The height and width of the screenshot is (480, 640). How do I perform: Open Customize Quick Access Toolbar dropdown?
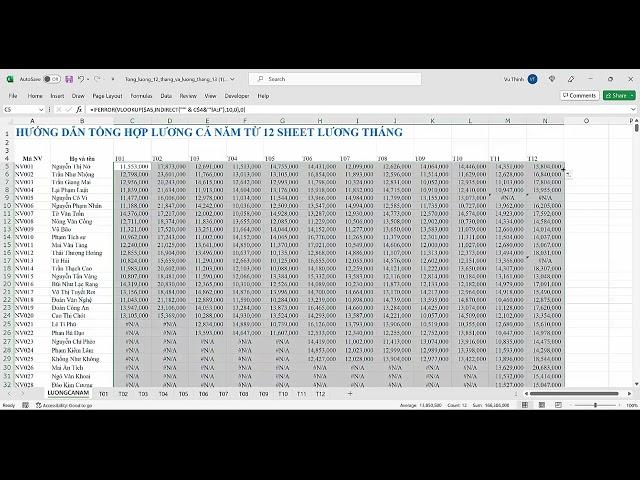tap(113, 79)
